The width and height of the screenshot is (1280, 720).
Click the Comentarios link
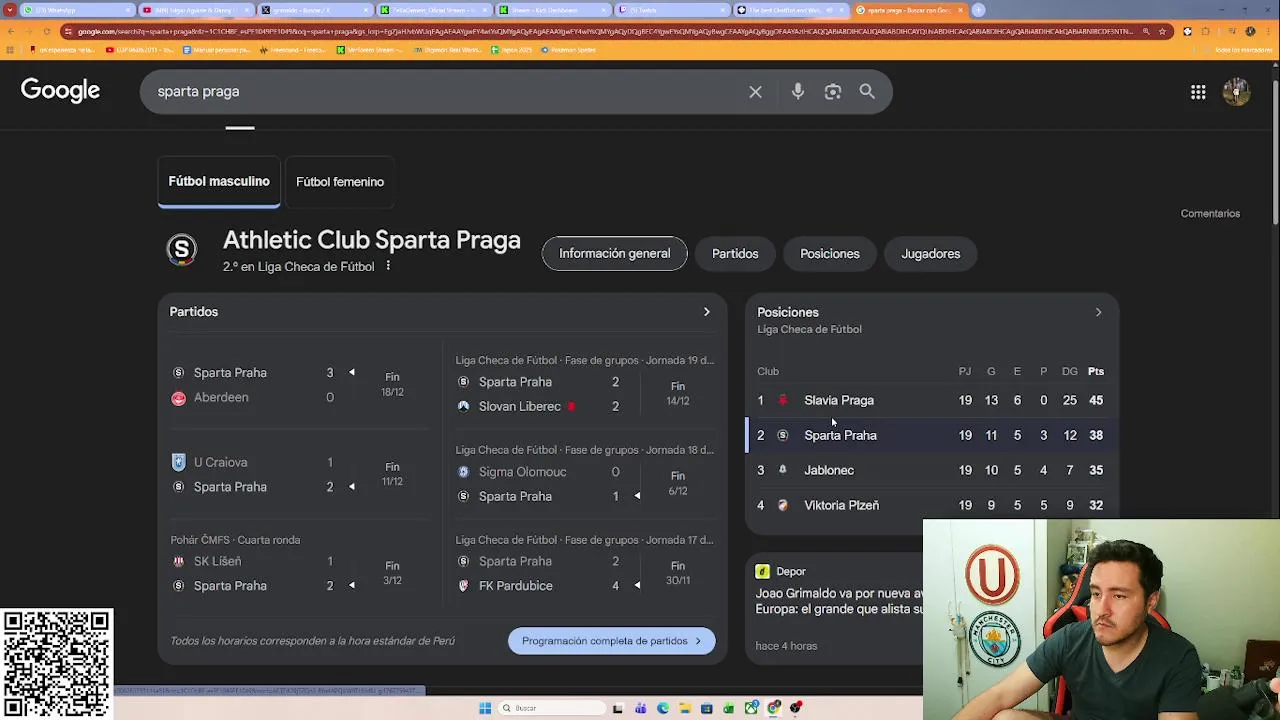(x=1210, y=213)
